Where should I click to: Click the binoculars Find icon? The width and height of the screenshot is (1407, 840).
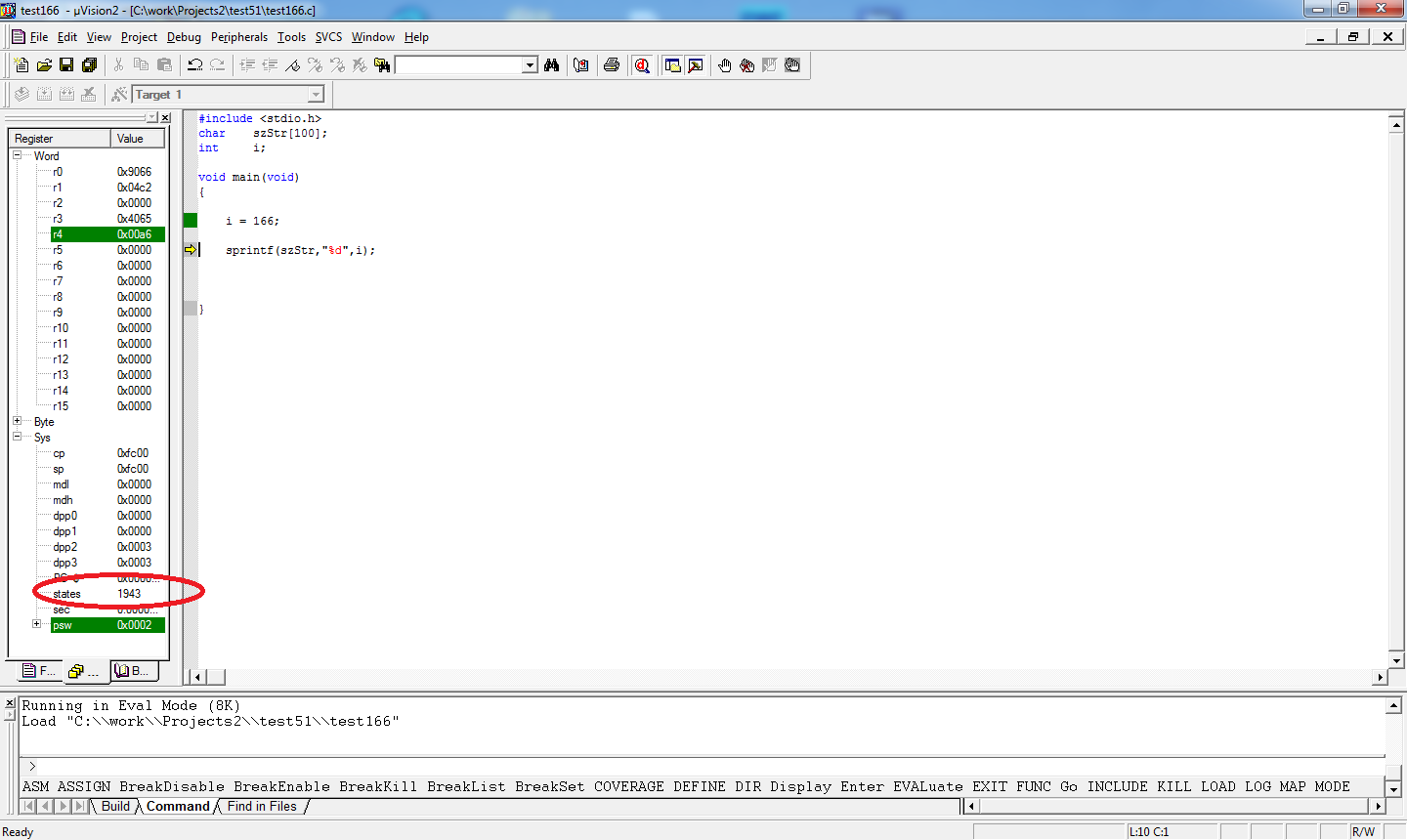tap(552, 65)
